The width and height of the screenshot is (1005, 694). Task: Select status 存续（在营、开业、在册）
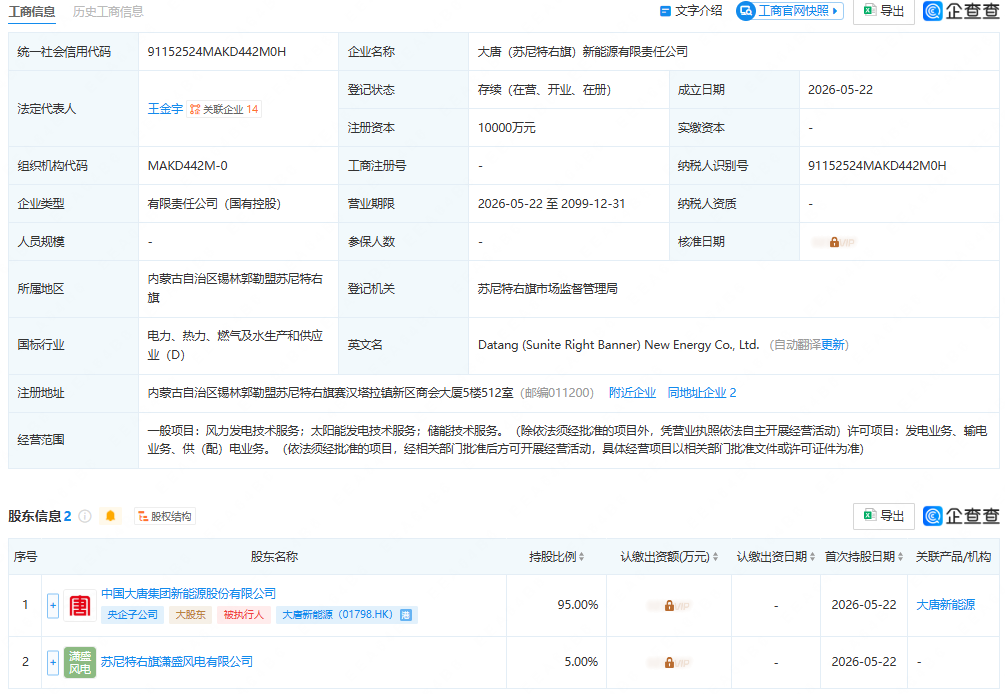[x=544, y=90]
